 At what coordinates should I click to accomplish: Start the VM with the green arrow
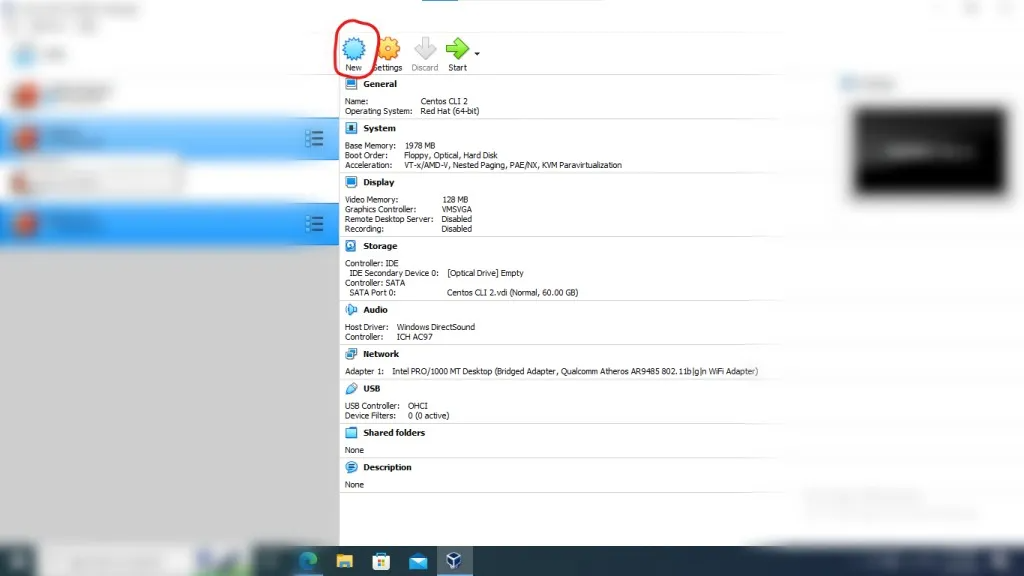pyautogui.click(x=457, y=54)
